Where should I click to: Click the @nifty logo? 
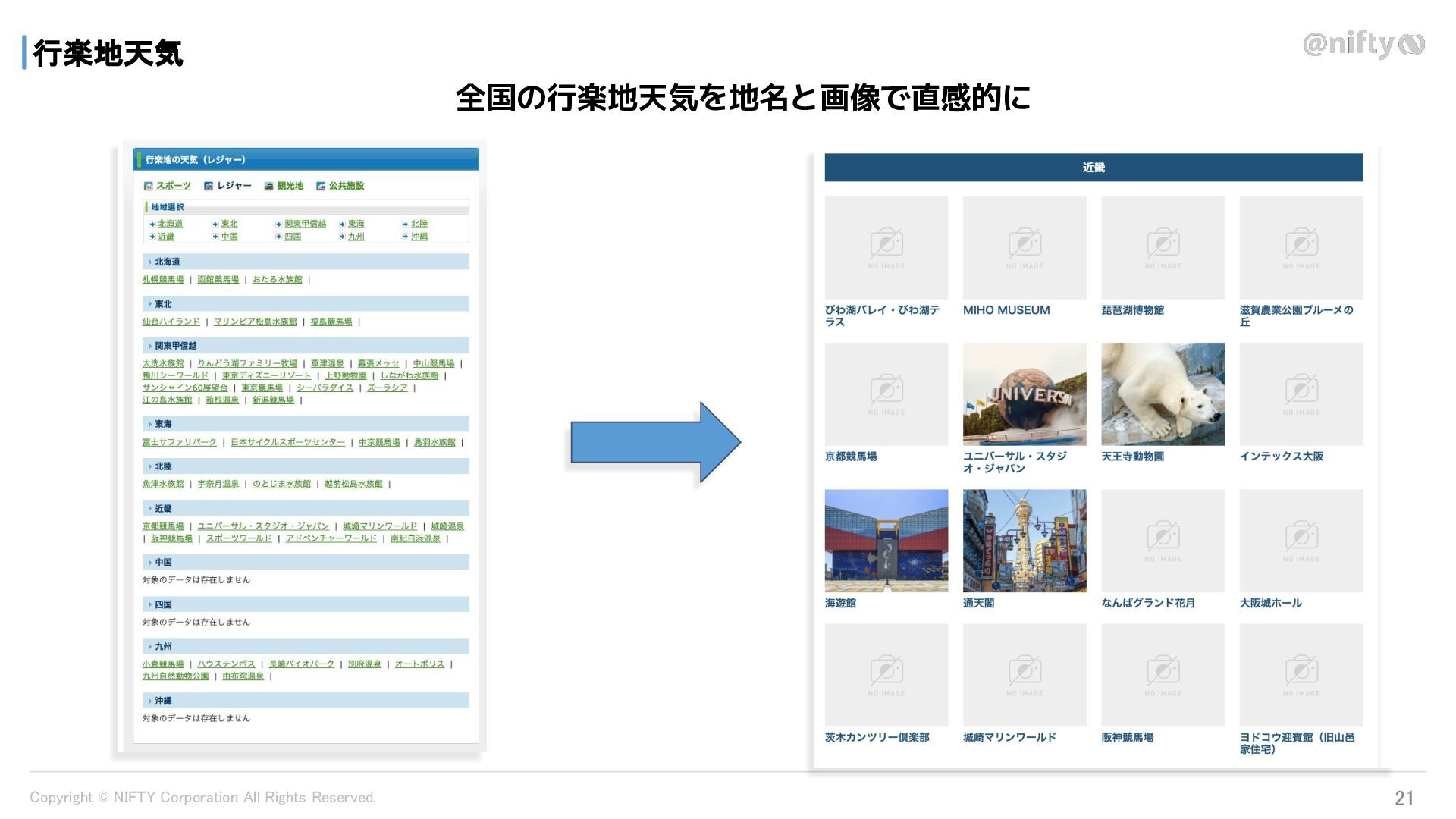click(x=1363, y=45)
